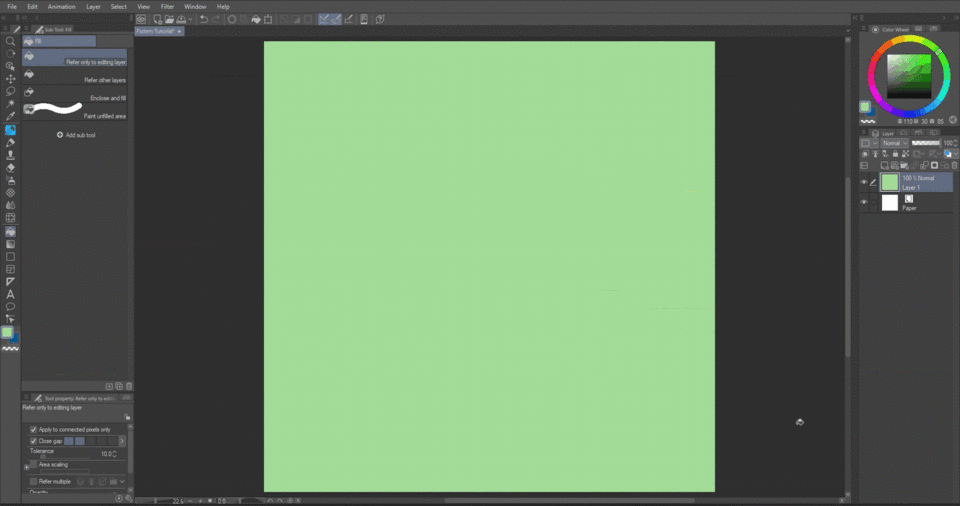Screen dimensions: 960x506
Task: Click the create layer mask icon
Action: pos(934,165)
